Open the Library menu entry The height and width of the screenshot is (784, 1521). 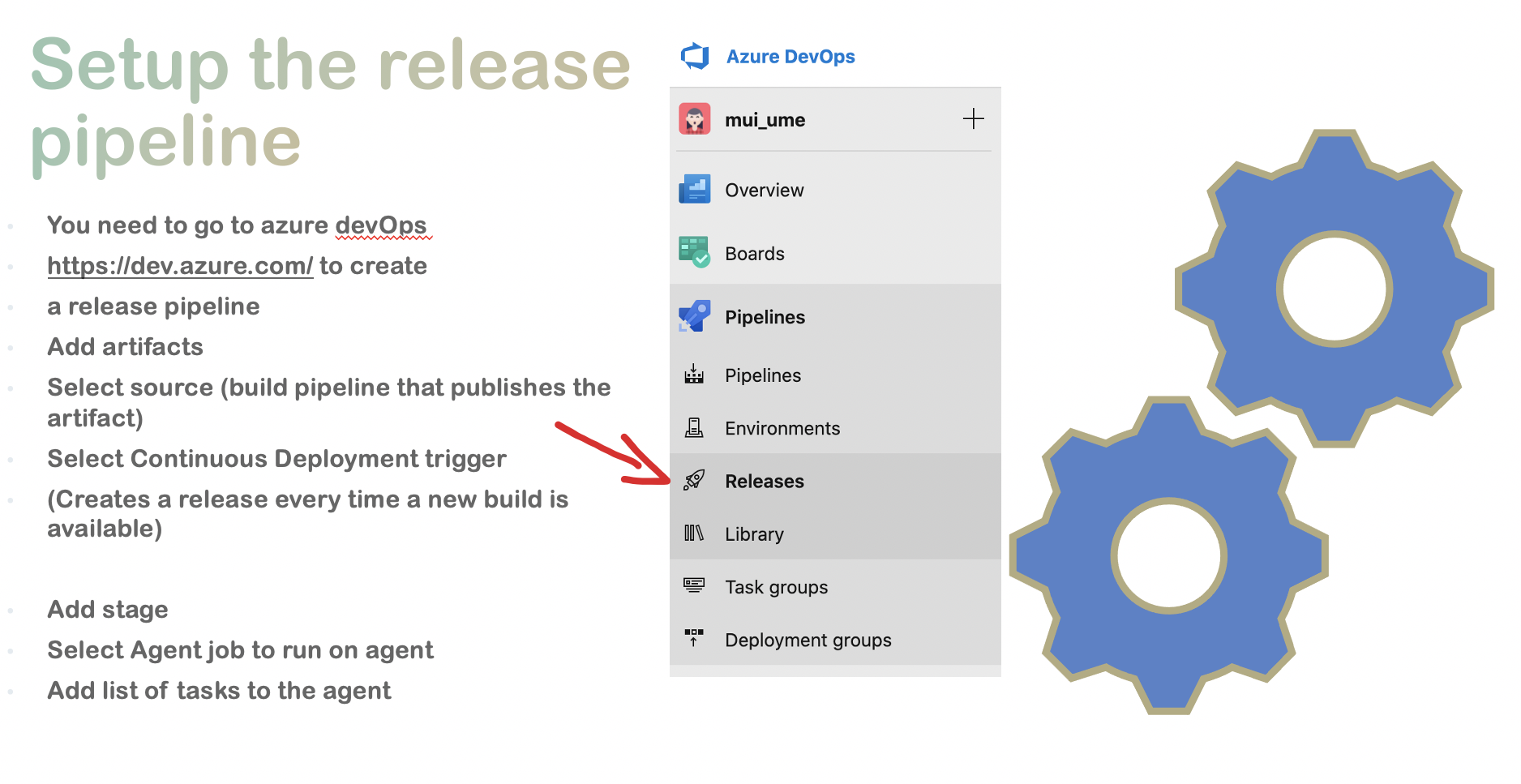pyautogui.click(x=754, y=534)
